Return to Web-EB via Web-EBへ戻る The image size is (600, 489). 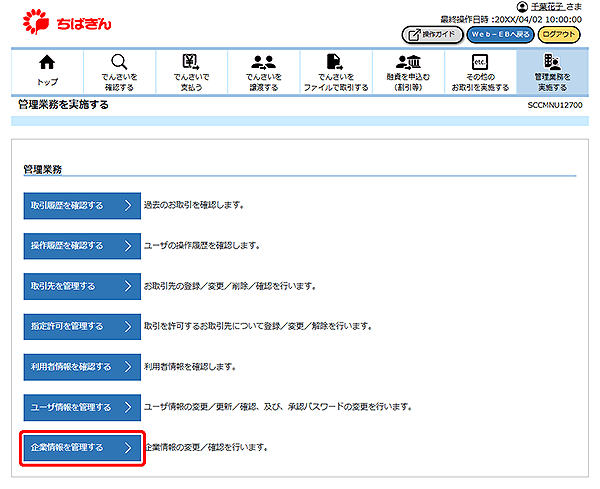[x=500, y=35]
